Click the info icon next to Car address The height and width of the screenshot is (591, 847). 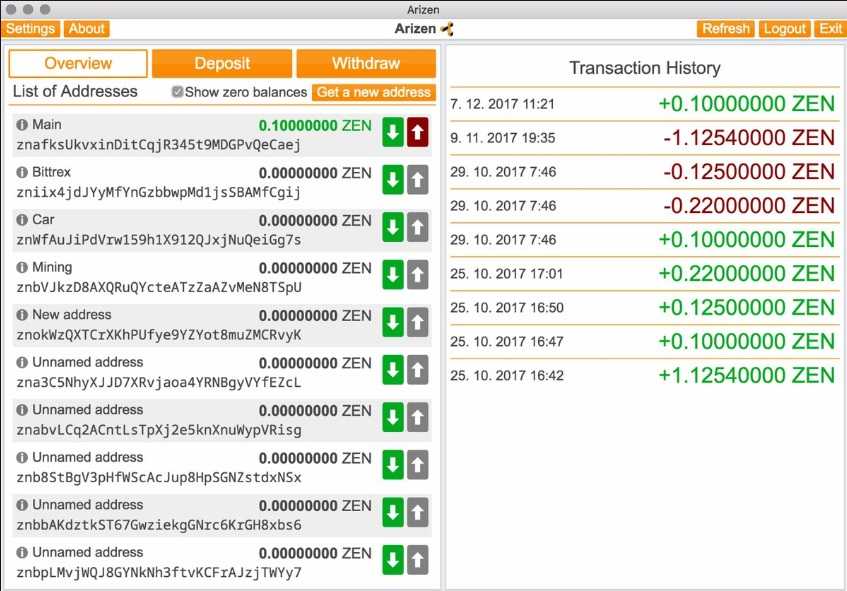coord(22,218)
